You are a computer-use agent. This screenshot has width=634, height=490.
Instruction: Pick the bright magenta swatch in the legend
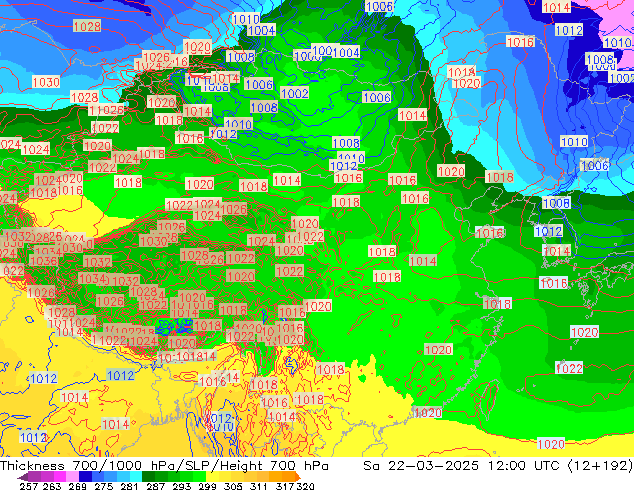tap(60, 477)
